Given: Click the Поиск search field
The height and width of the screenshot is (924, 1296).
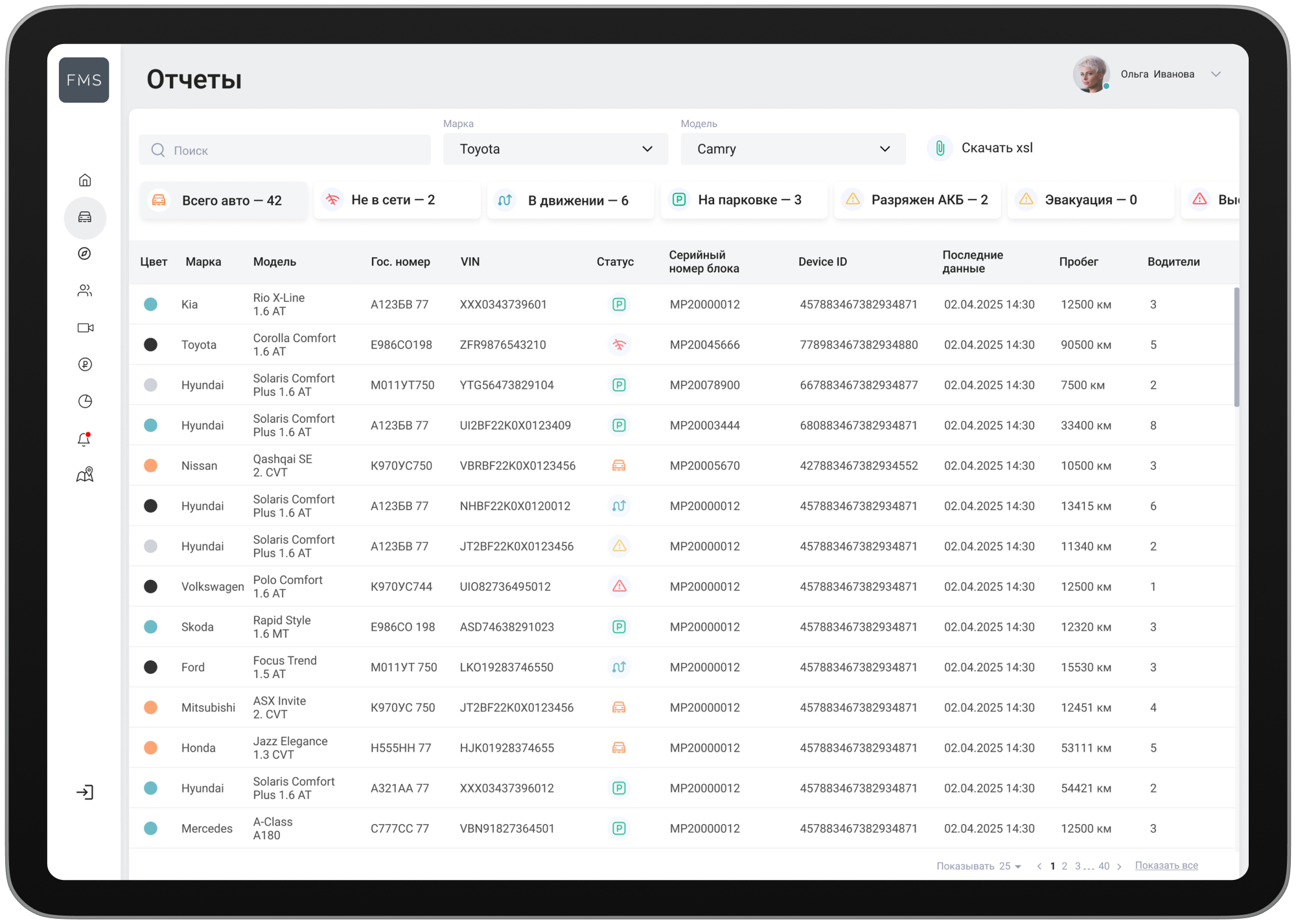Looking at the screenshot, I should [285, 150].
